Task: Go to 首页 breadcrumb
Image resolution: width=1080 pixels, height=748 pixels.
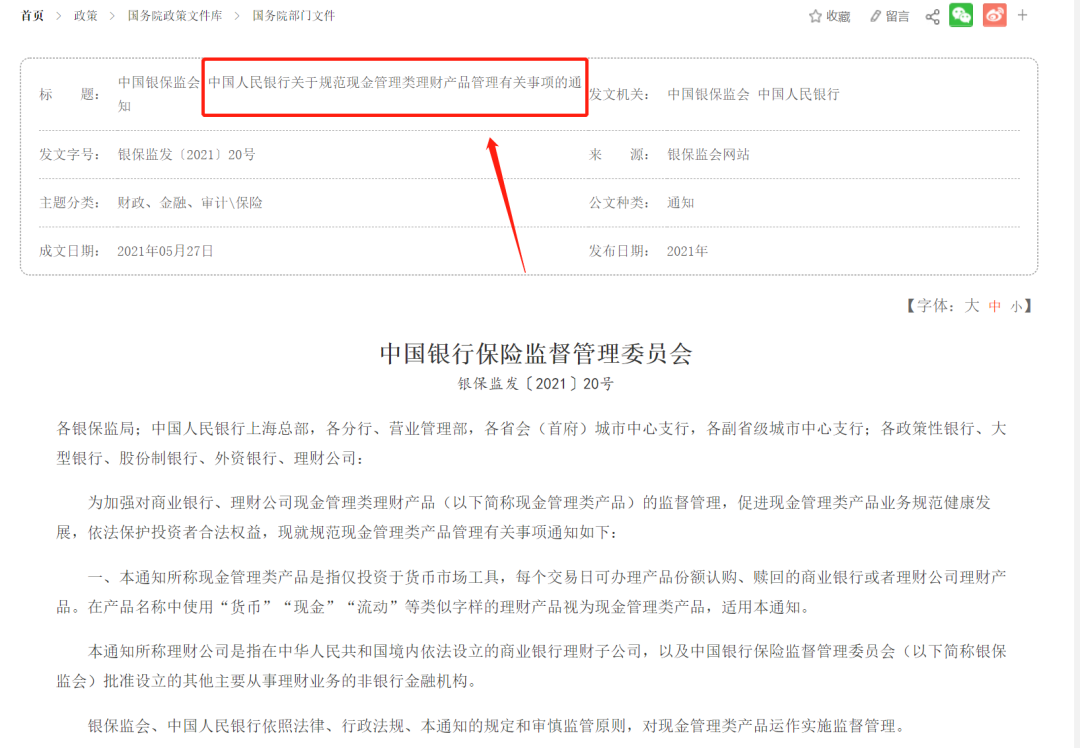Action: pos(32,16)
